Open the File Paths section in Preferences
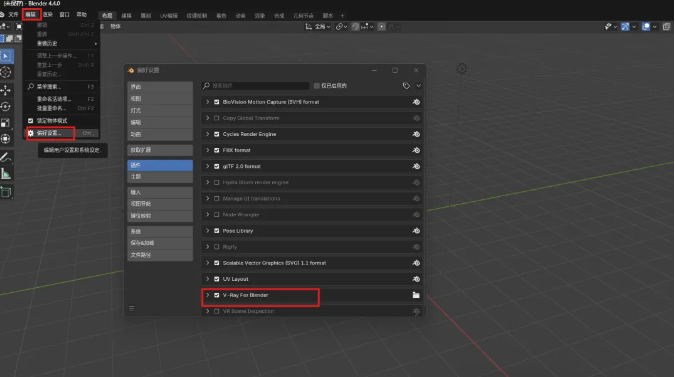 tap(160, 255)
